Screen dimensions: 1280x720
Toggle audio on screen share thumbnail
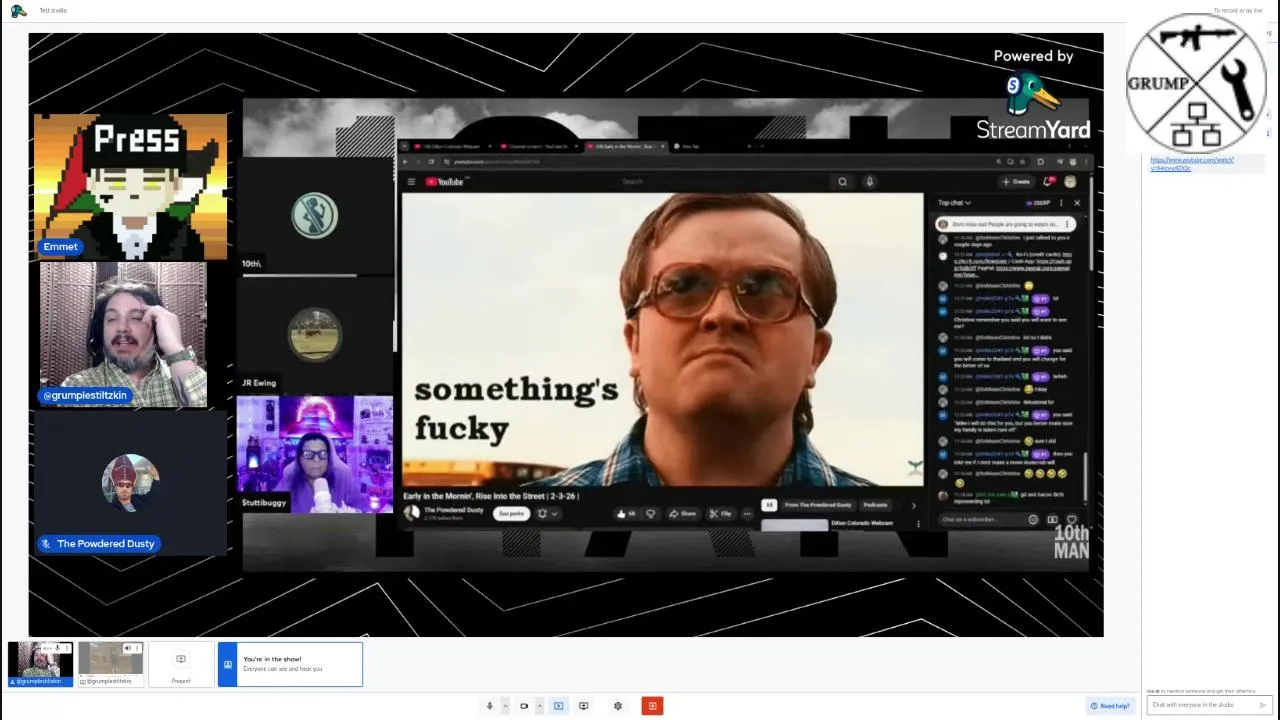[127, 648]
